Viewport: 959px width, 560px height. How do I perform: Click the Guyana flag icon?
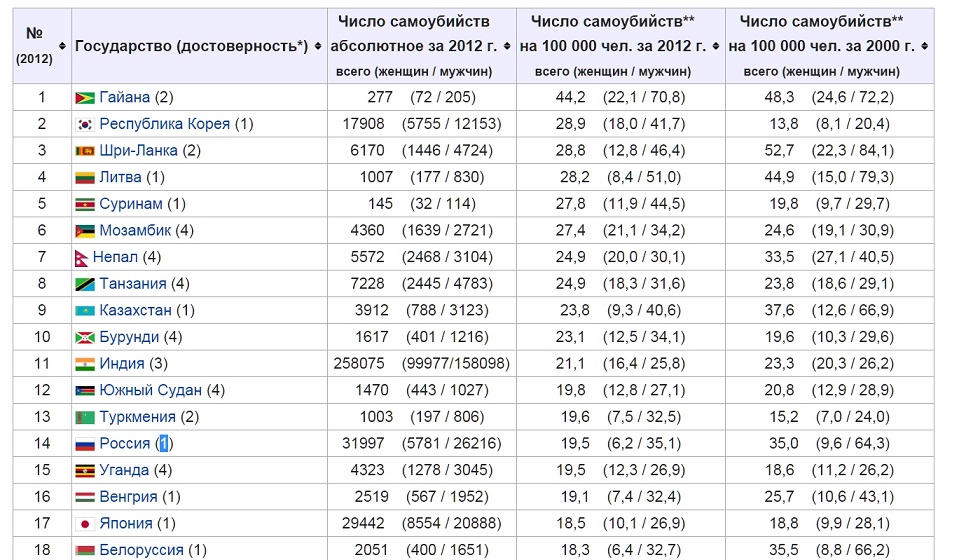pyautogui.click(x=85, y=98)
